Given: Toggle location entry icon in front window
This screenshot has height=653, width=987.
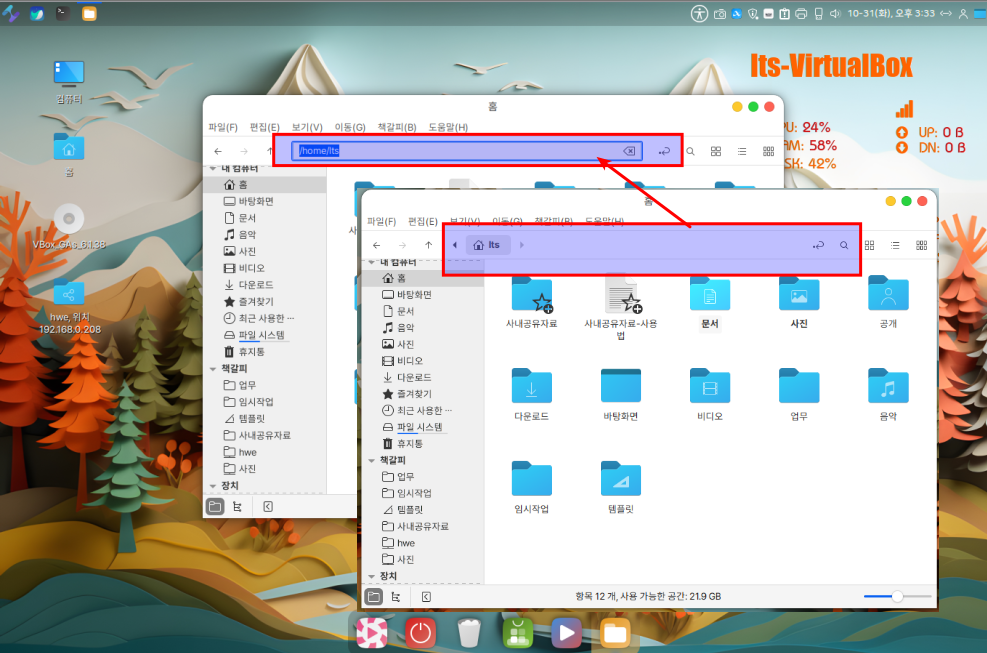Looking at the screenshot, I should 818,245.
